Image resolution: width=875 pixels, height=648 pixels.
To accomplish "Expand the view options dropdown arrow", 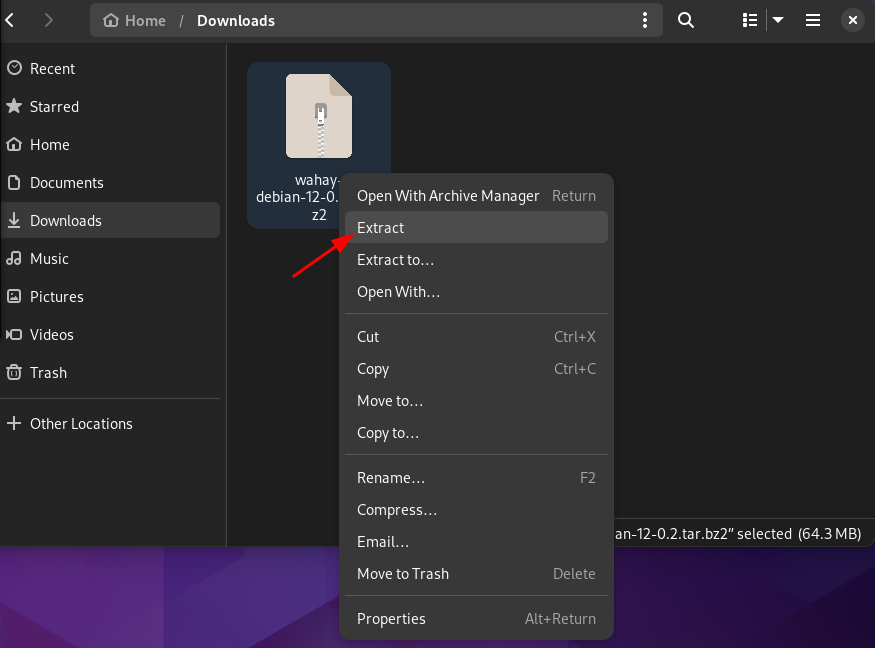I will pos(778,20).
